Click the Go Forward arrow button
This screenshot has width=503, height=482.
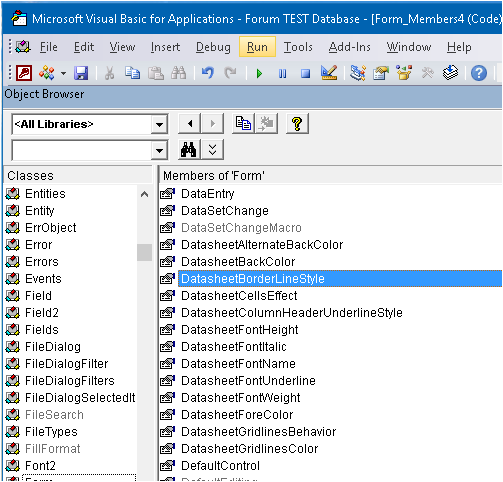pos(212,124)
